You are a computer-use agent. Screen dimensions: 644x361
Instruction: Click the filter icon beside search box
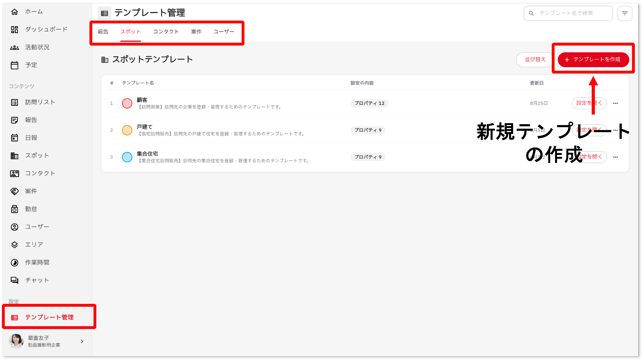625,13
